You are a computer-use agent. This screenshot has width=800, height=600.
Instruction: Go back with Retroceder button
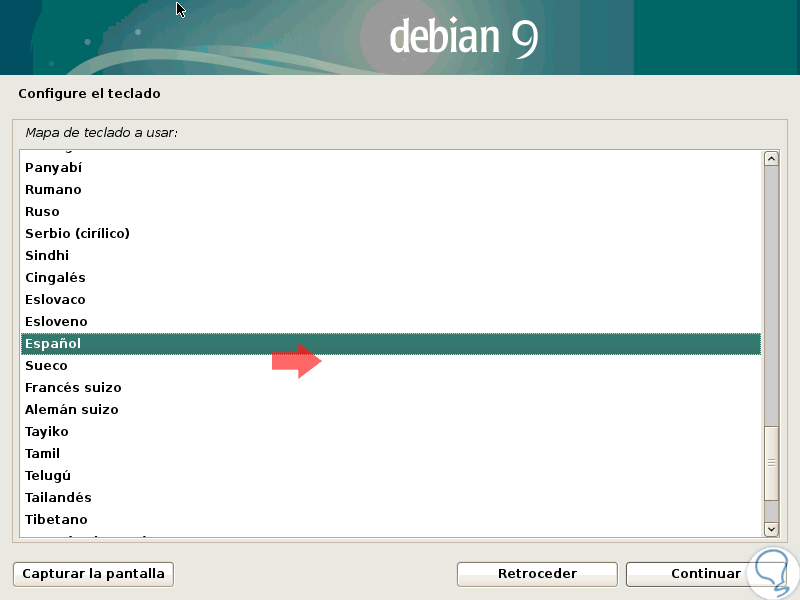(537, 574)
